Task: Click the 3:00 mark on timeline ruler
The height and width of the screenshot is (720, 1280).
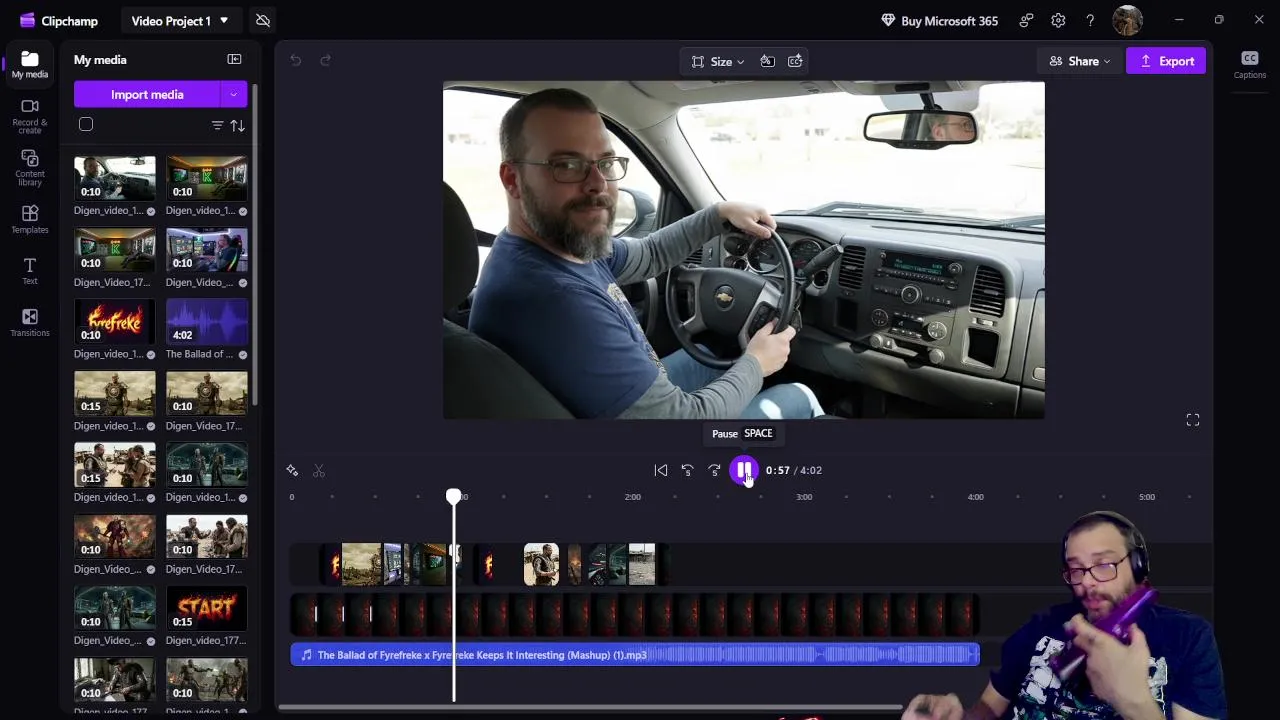Action: pyautogui.click(x=804, y=497)
